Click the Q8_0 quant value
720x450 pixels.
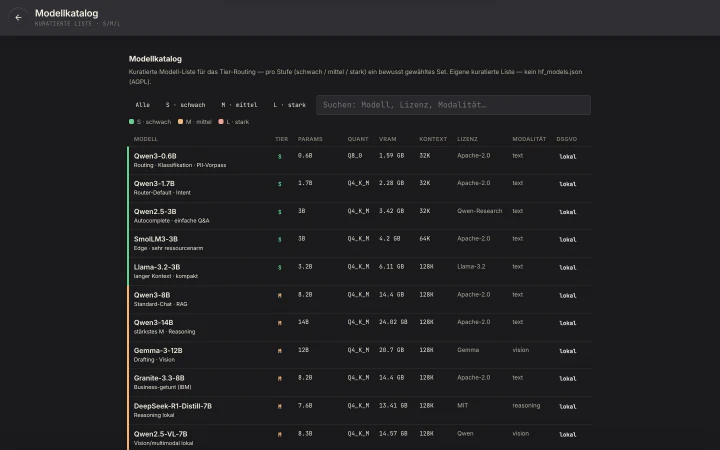[x=355, y=156]
